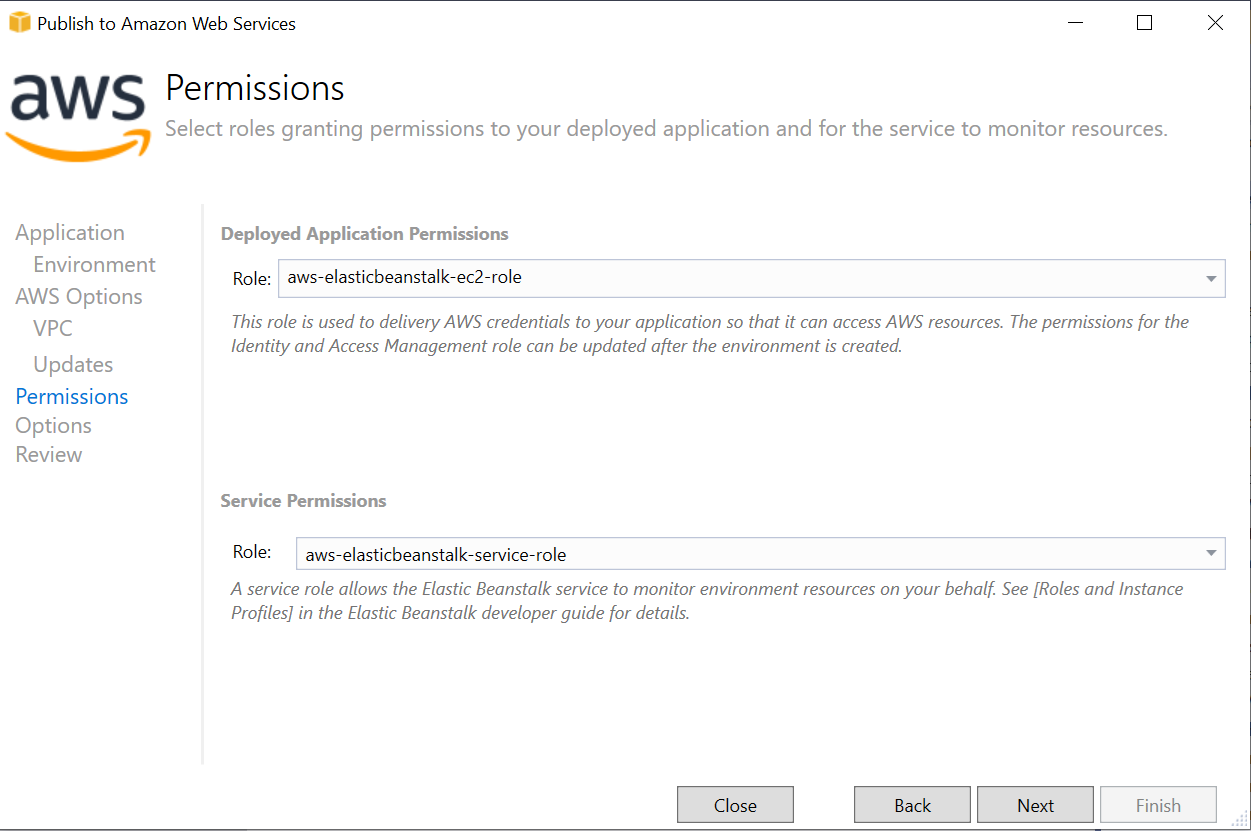
Task: Expand the aws-elasticbeanstalk-ec2-role combo box arrow
Action: tap(1210, 277)
